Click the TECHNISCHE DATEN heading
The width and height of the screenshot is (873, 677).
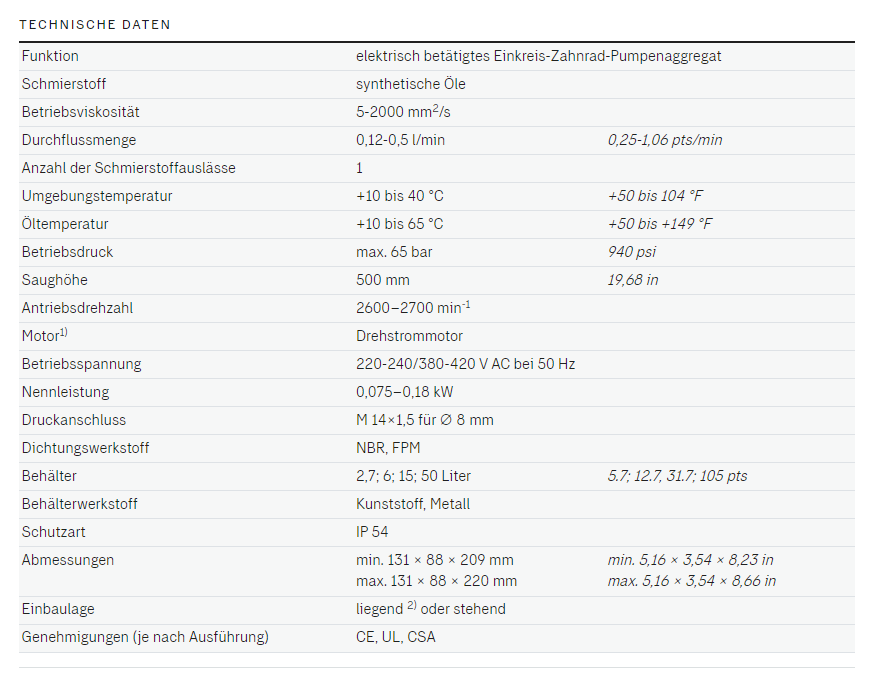point(95,24)
